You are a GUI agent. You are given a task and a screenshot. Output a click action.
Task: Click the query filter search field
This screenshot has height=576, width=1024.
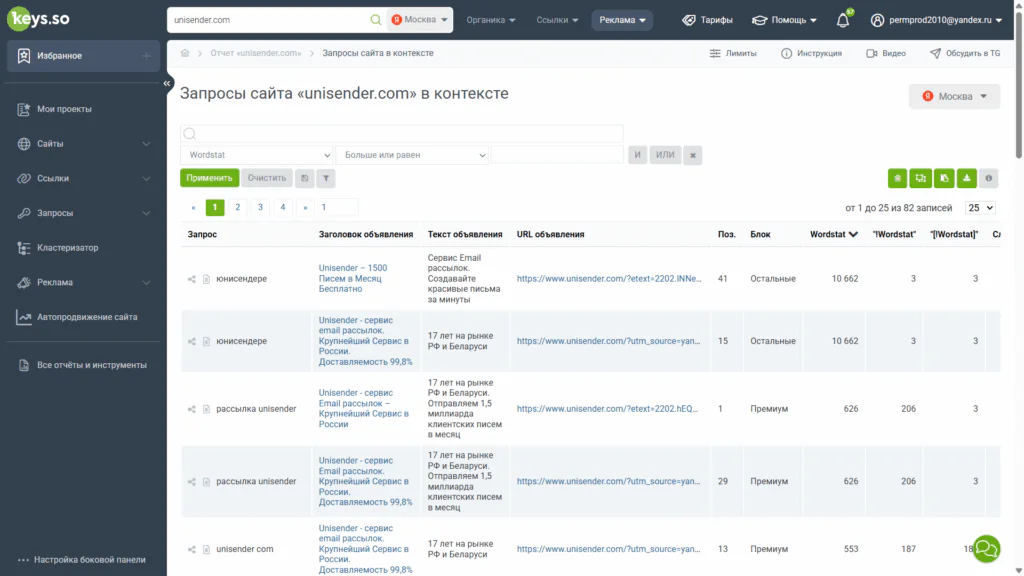[402, 134]
